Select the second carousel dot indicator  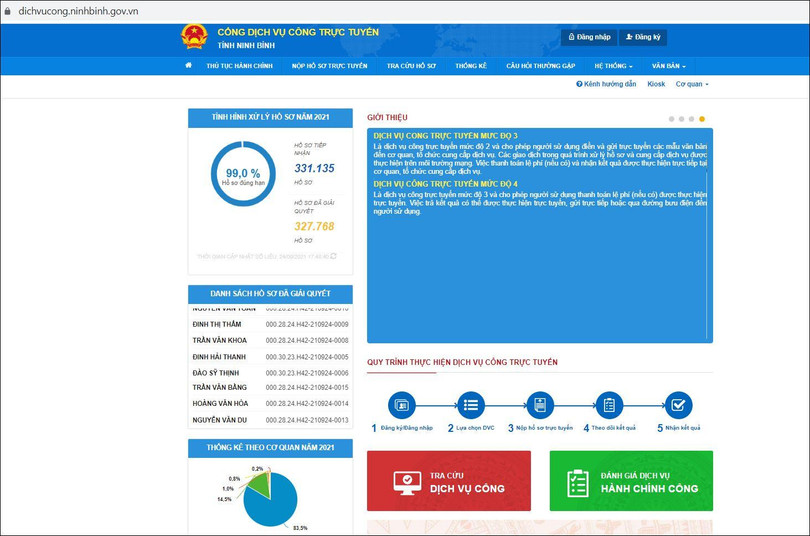tap(681, 119)
